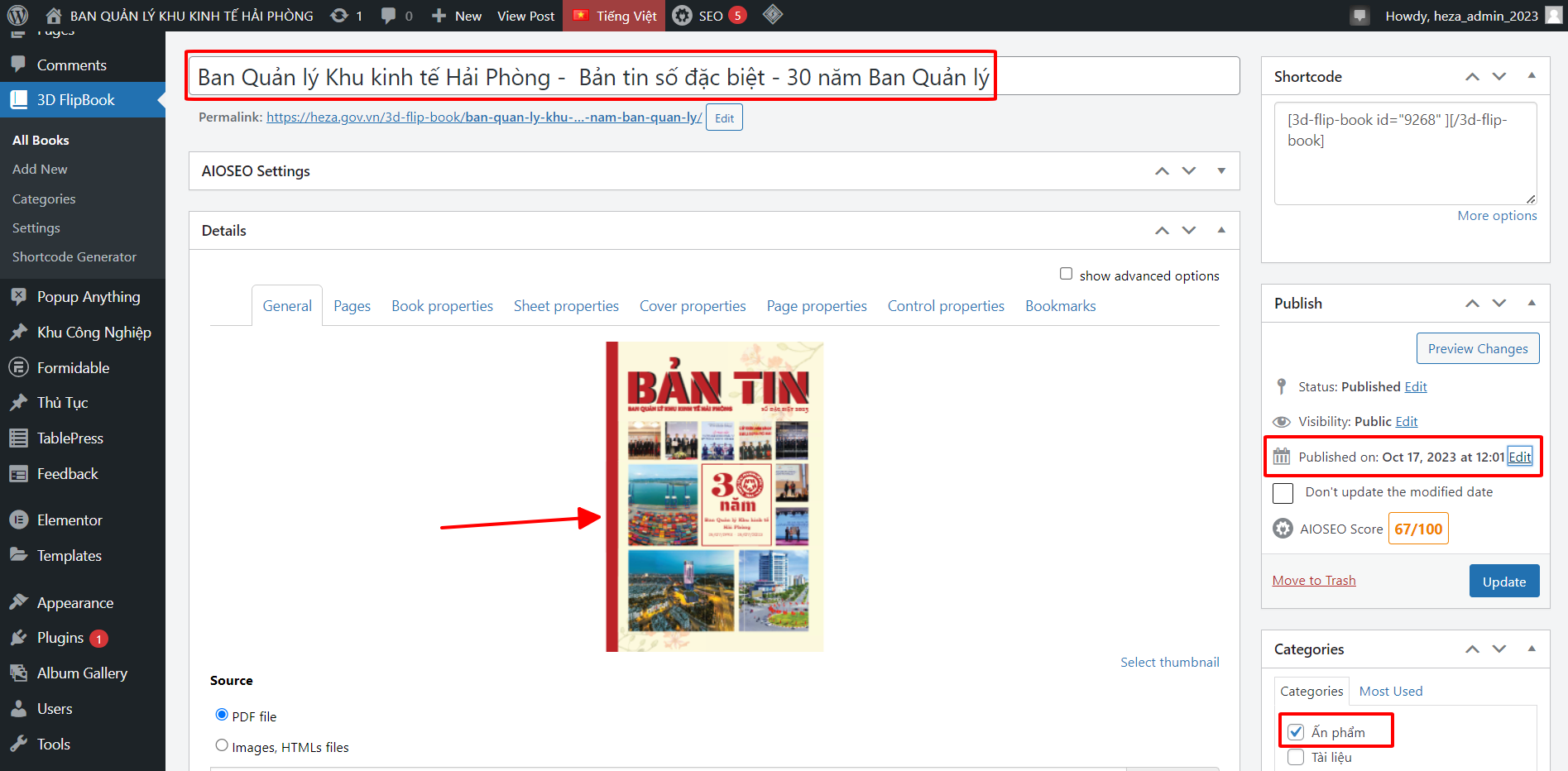This screenshot has width=1568, height=771.
Task: Collapse the Details panel with triangle toggle
Action: click(1221, 230)
